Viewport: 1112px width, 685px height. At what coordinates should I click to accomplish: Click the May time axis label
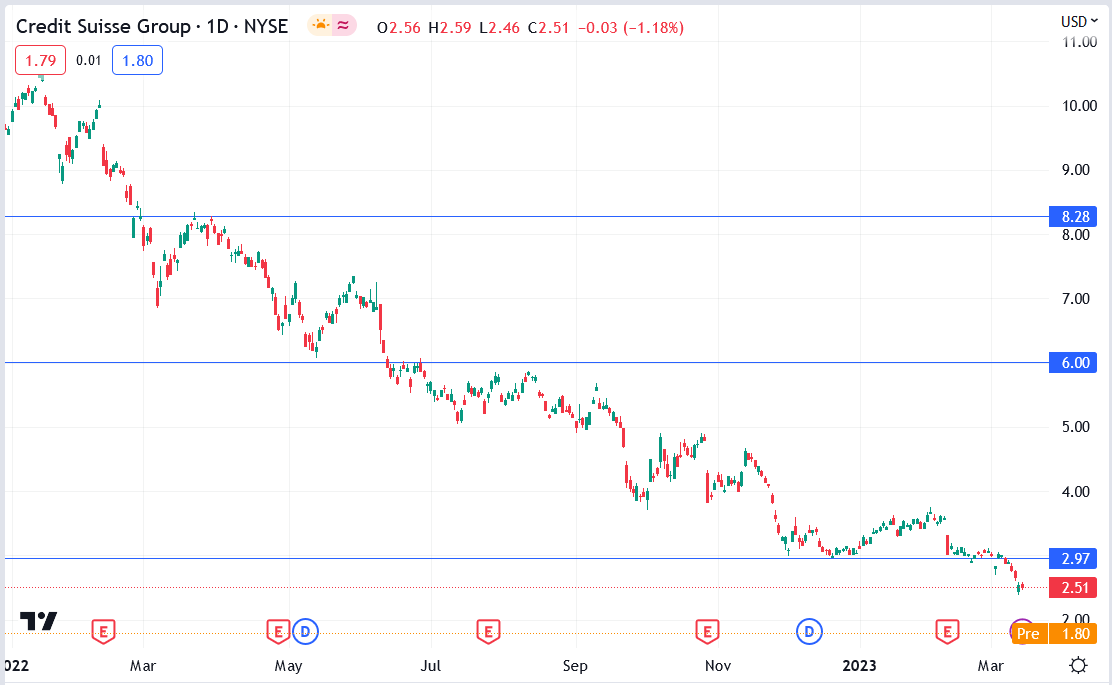288,666
